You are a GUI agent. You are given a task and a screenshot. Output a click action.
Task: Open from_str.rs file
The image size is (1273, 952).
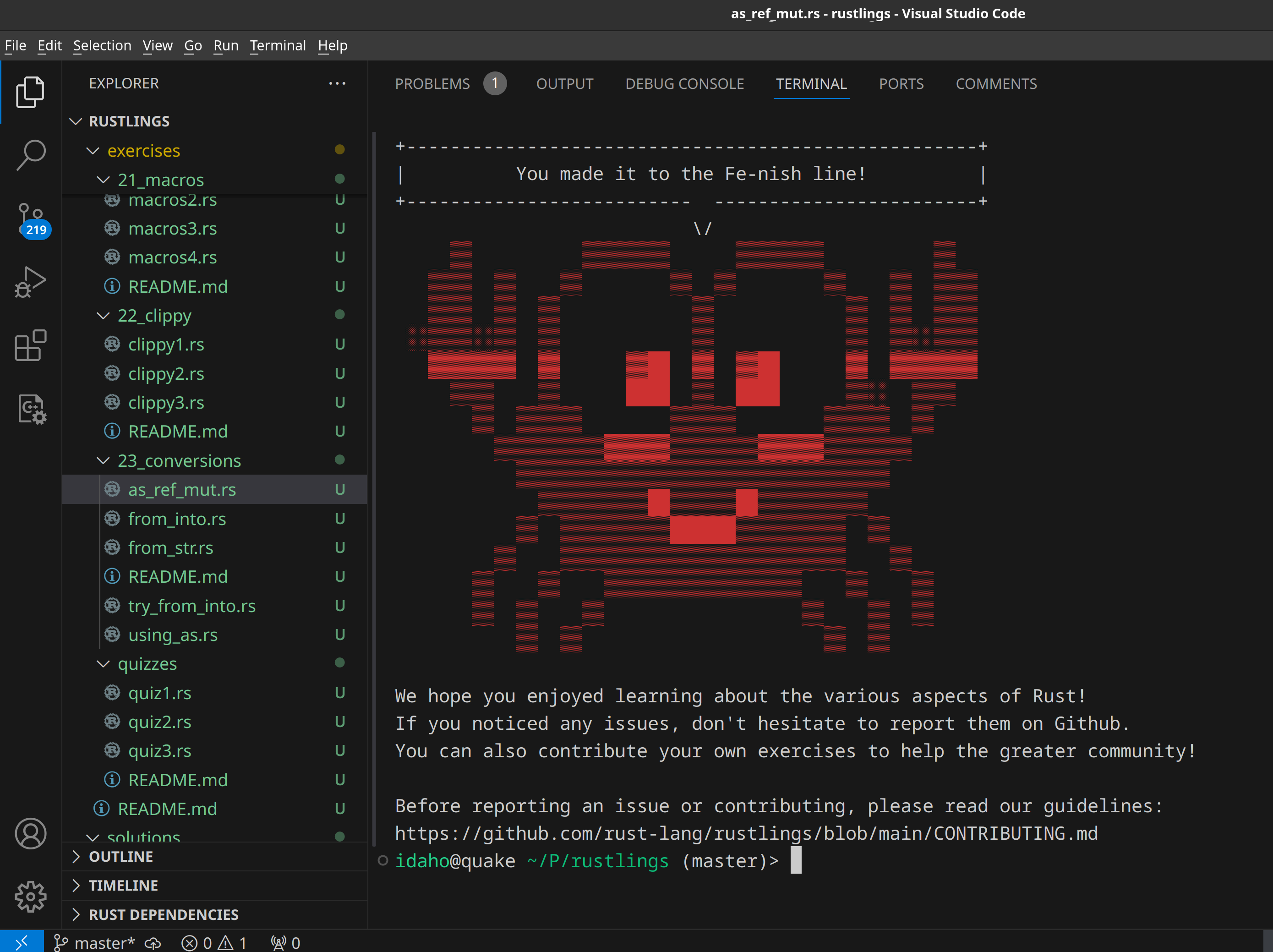[x=214, y=547]
